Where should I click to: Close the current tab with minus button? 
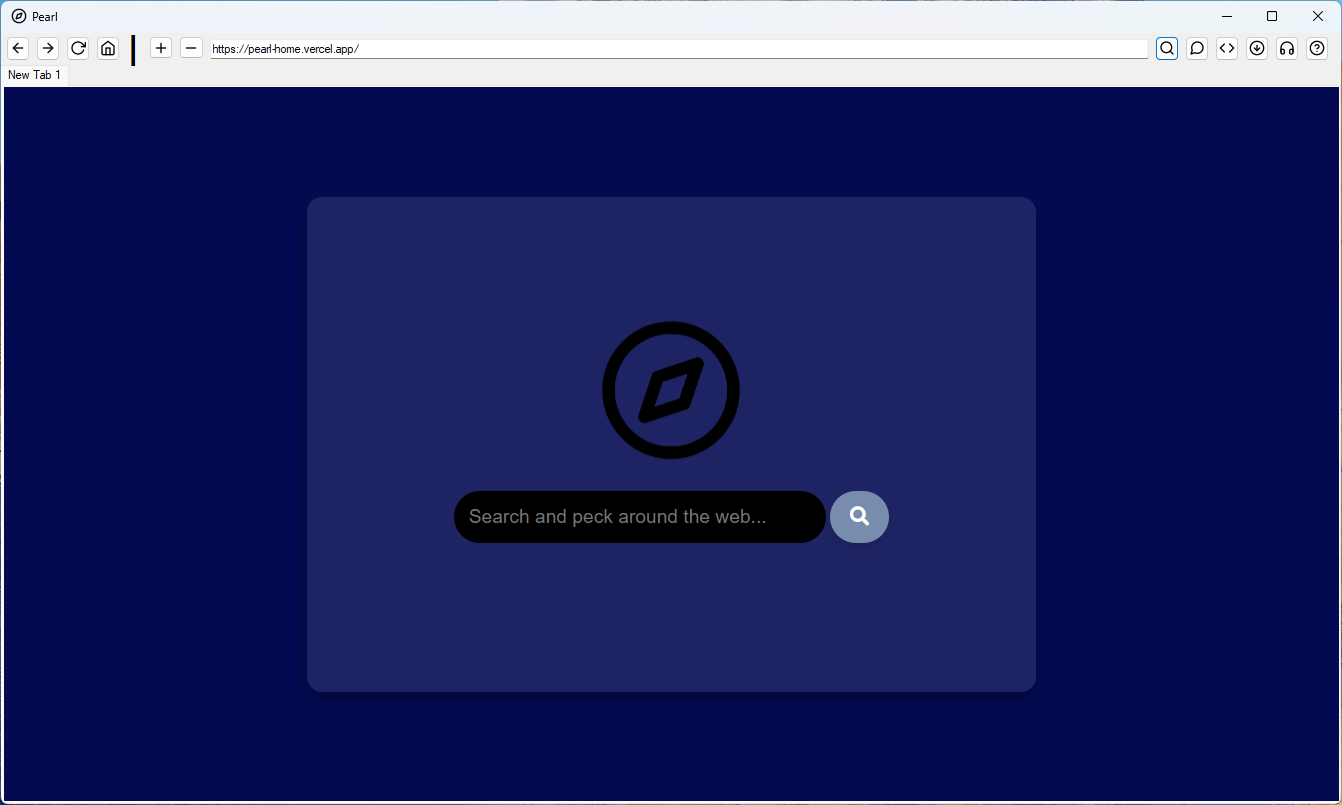point(191,47)
